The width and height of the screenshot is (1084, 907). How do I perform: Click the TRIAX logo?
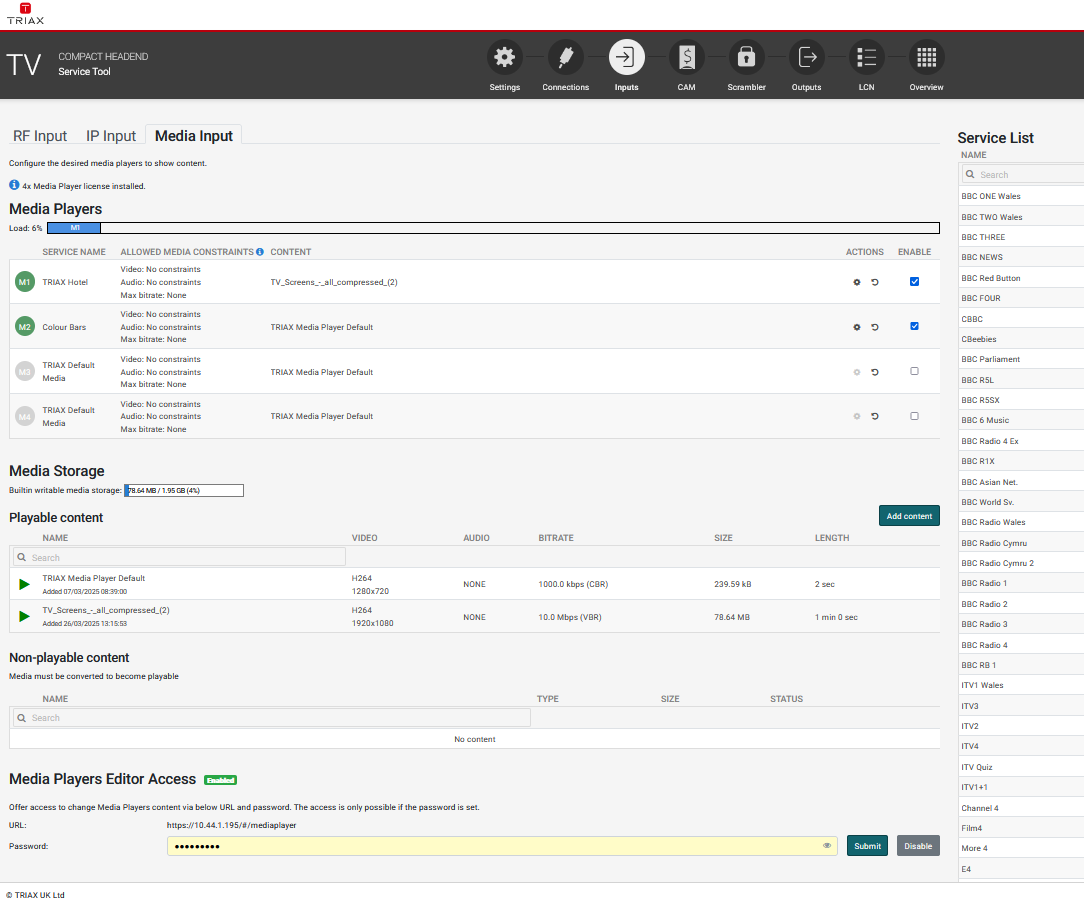(26, 14)
